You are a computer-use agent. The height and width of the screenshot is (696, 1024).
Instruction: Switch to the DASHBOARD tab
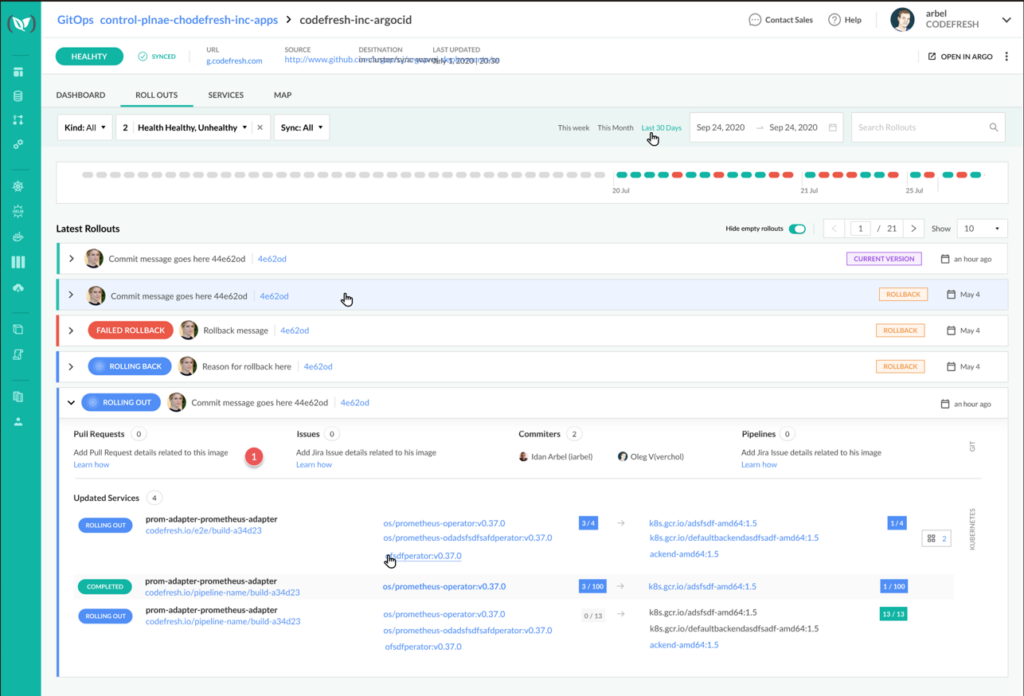(80, 95)
